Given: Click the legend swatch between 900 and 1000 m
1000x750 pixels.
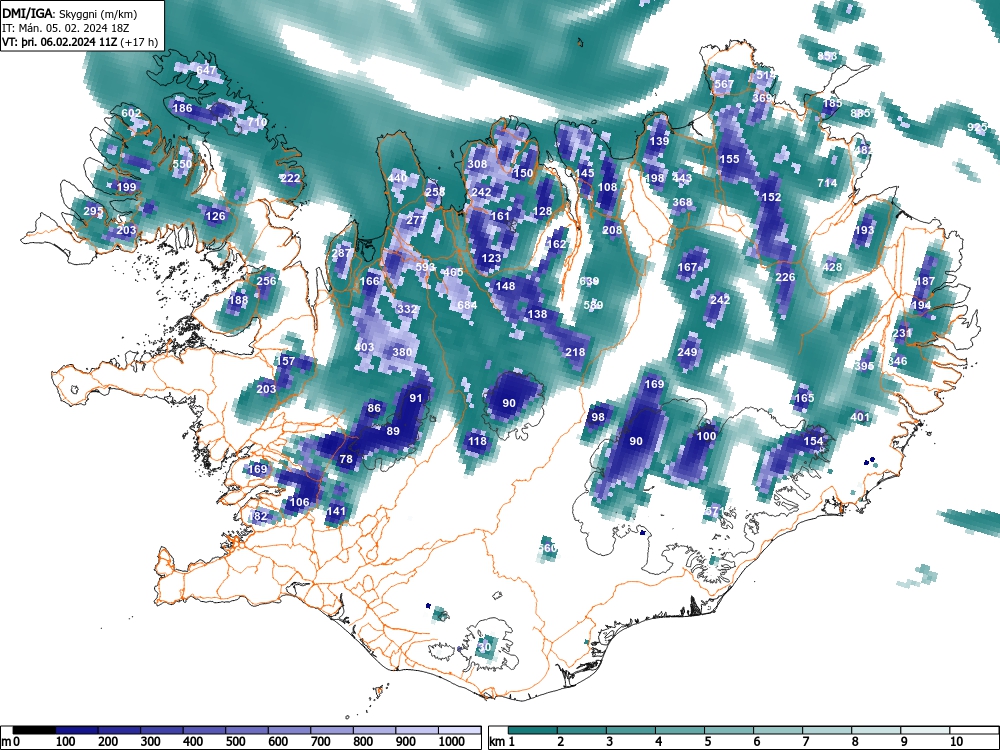Looking at the screenshot, I should click(x=417, y=730).
